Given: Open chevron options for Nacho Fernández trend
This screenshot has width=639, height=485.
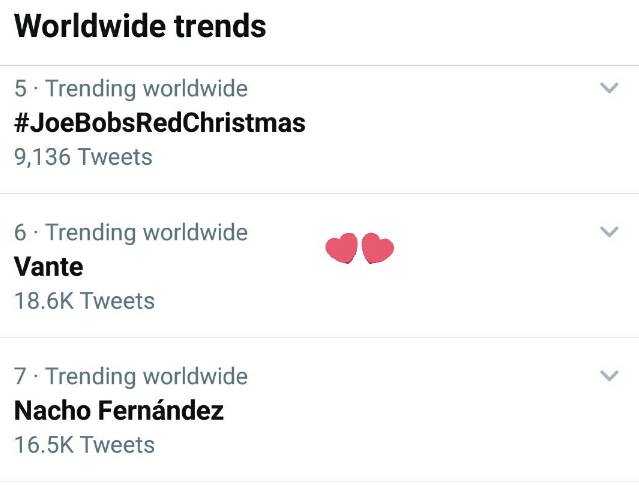Looking at the screenshot, I should click(x=609, y=375).
